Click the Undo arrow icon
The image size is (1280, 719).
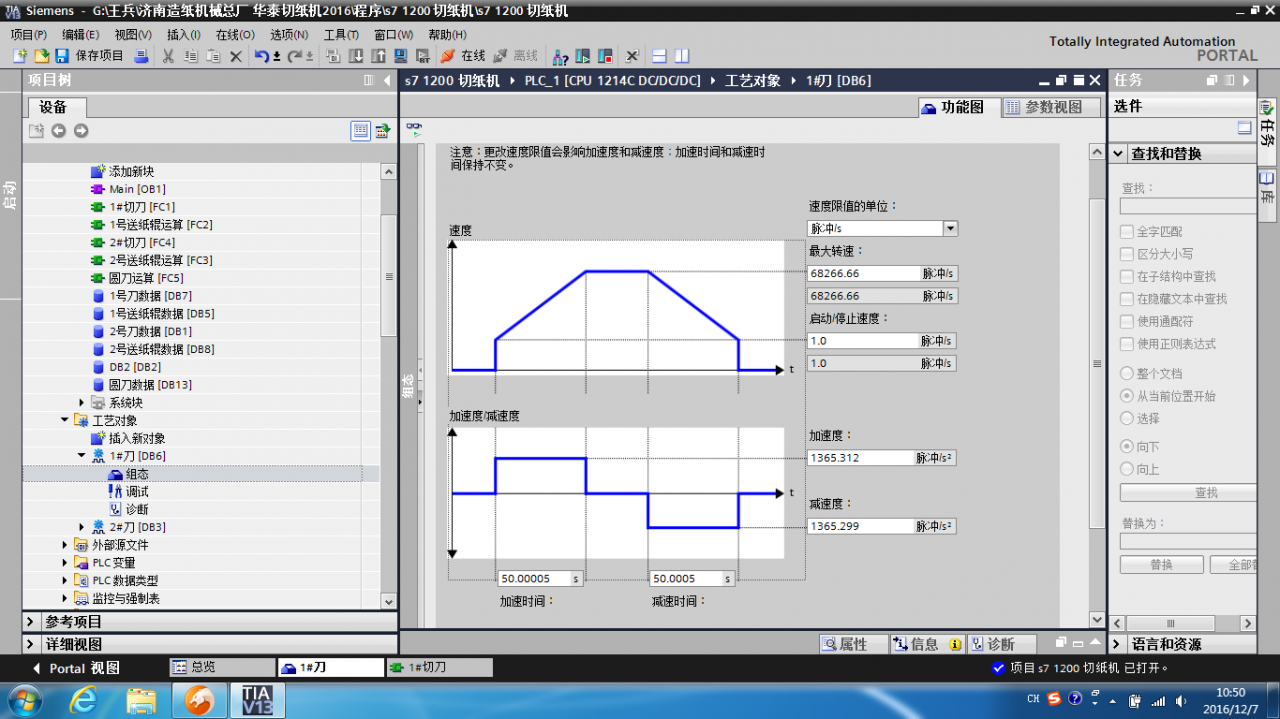261,56
